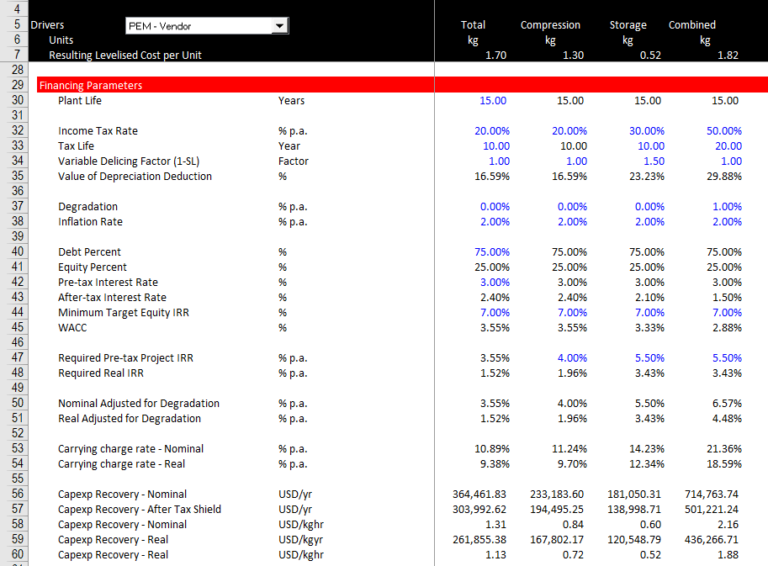Select the Resulting Levelised Cost per Unit label
768x566 pixels.
[125, 55]
